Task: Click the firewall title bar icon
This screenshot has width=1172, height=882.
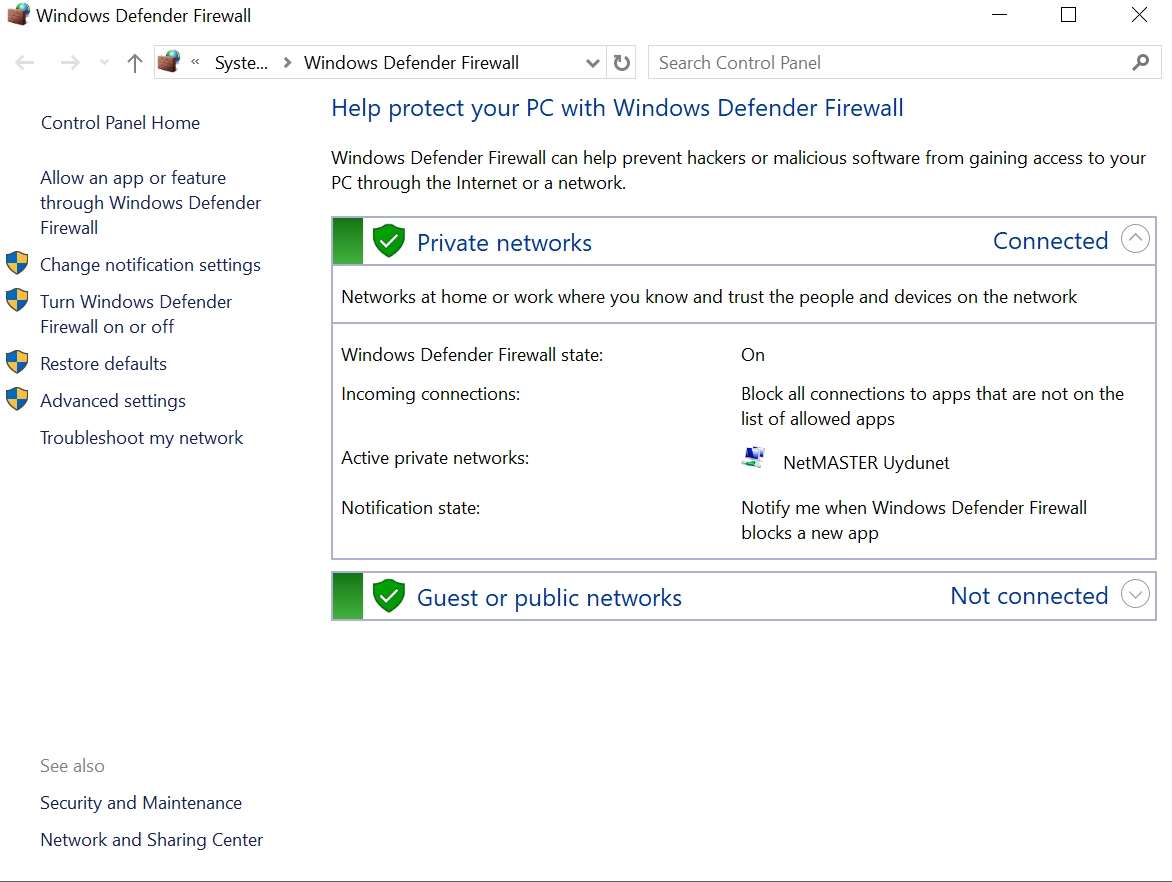Action: pos(18,15)
